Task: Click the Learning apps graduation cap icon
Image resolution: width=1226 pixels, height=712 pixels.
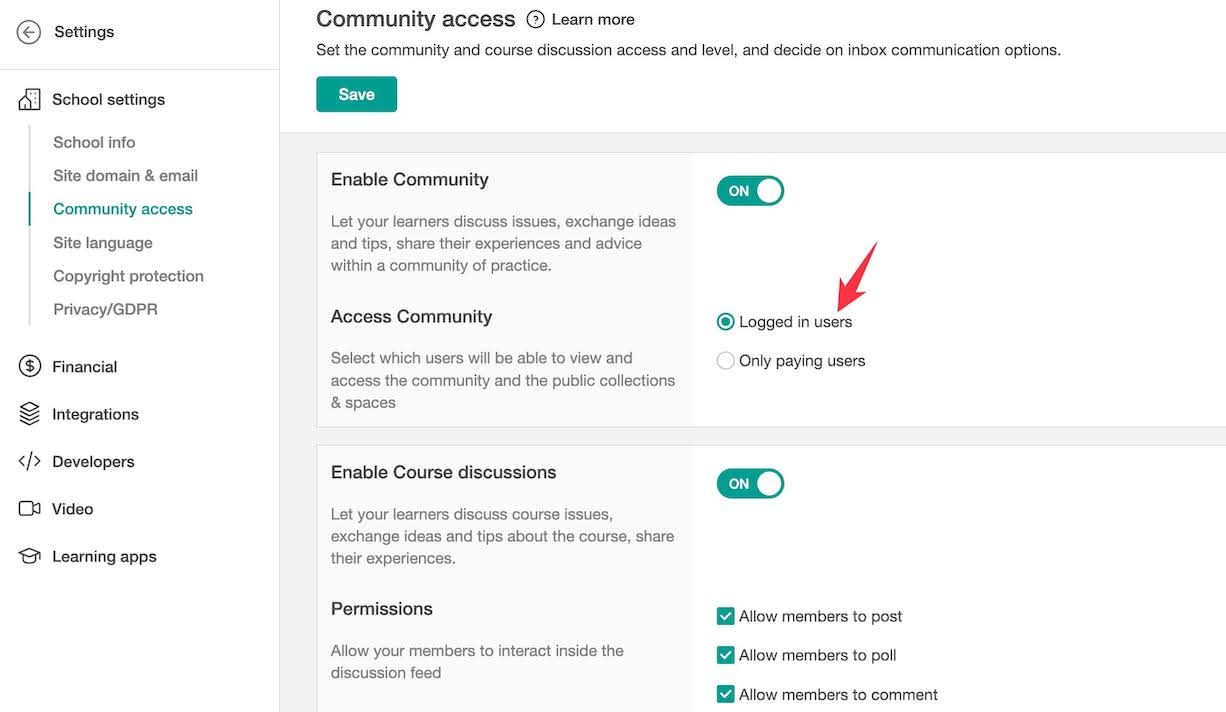Action: 29,556
